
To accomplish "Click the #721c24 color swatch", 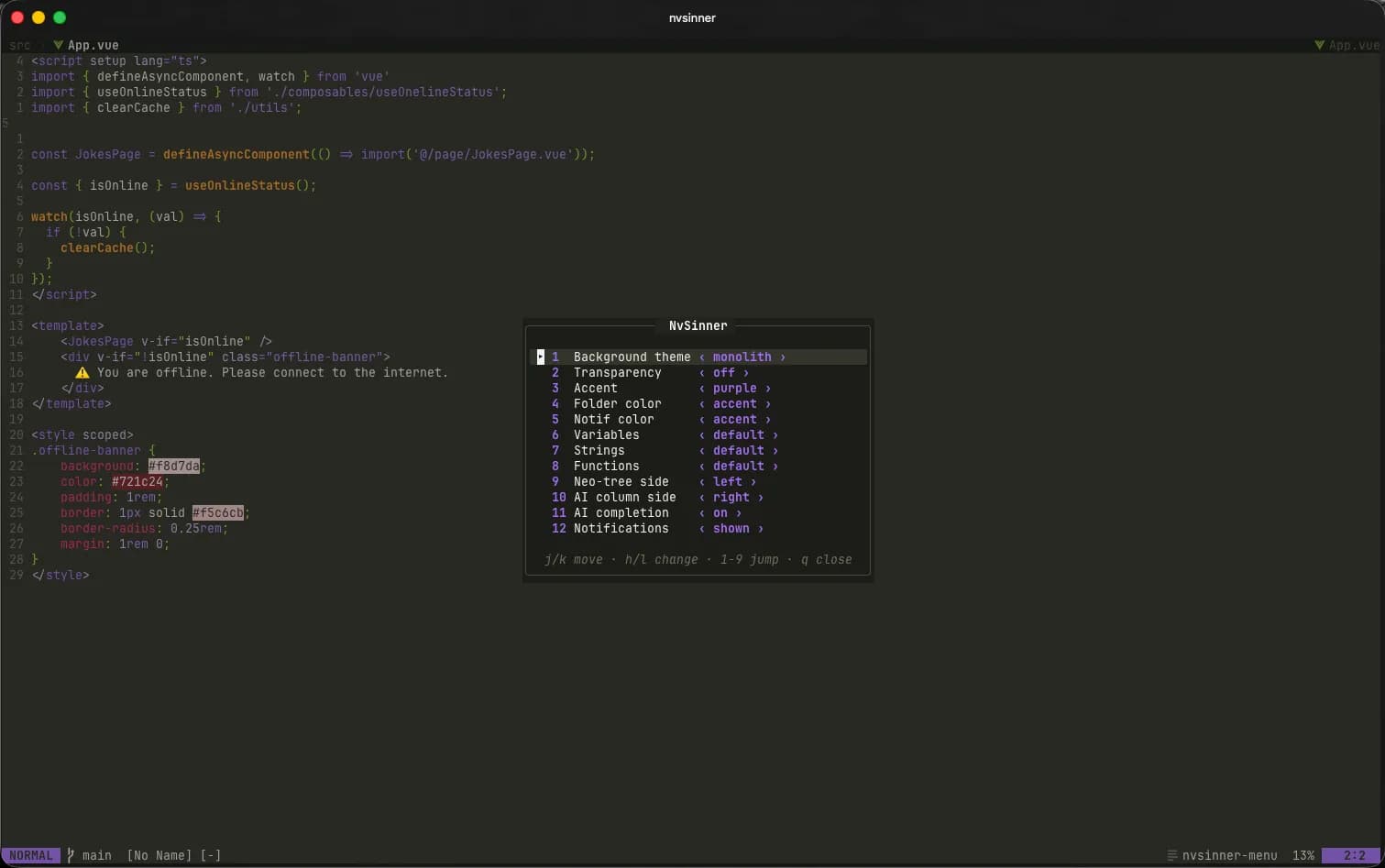I will tap(137, 482).
